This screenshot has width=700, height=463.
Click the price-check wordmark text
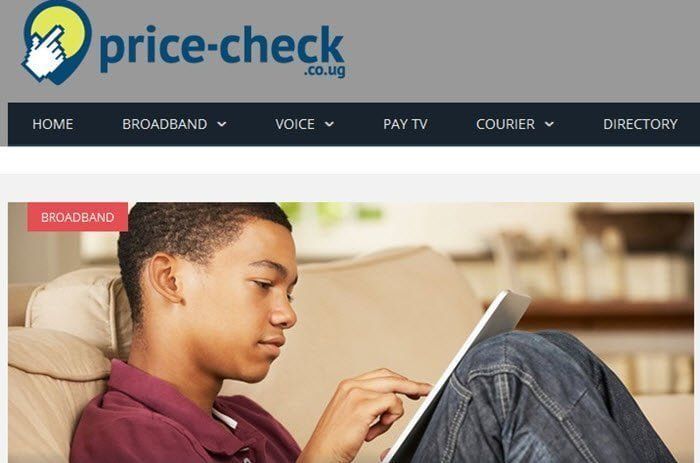[222, 48]
